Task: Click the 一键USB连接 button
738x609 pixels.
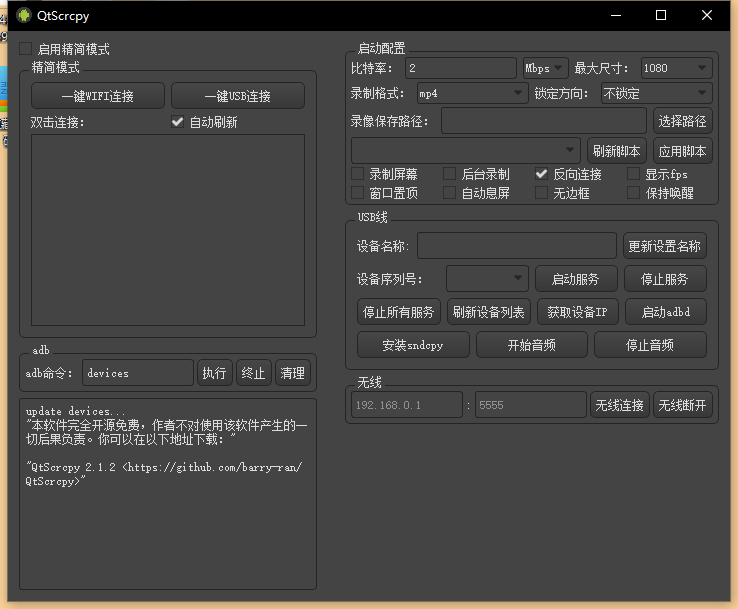Action: point(238,96)
